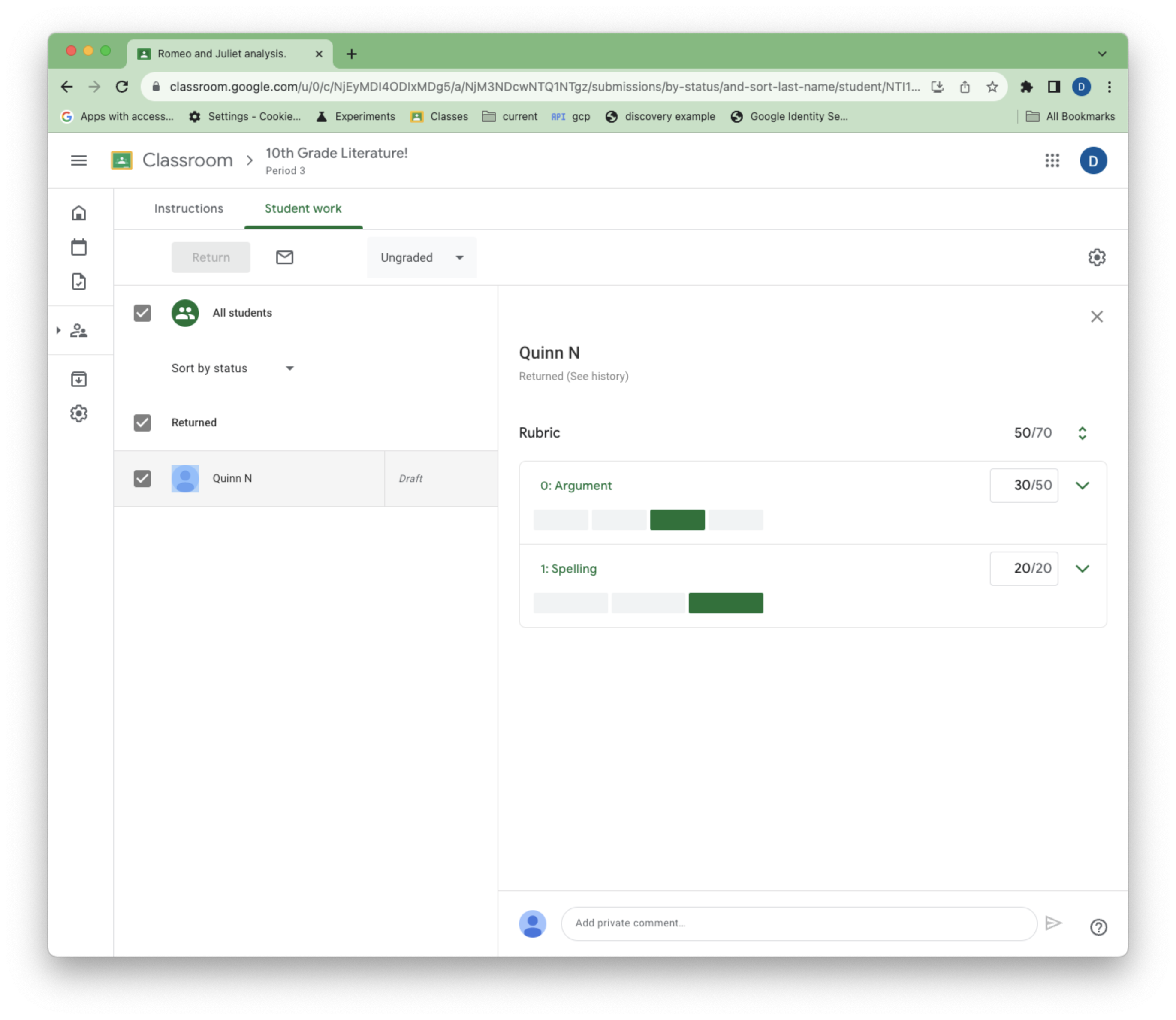Click Return button for submission
1176x1020 pixels.
(x=211, y=257)
